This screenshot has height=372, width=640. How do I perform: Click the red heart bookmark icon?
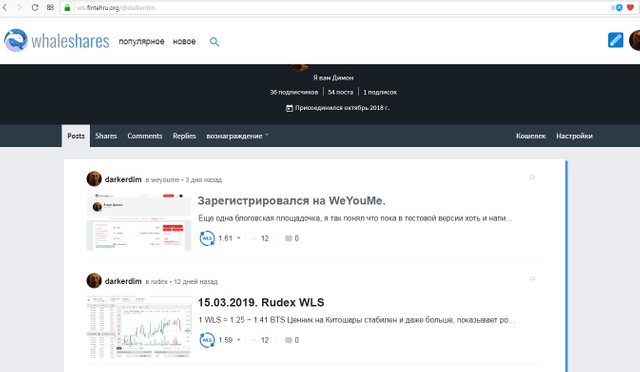[630, 8]
